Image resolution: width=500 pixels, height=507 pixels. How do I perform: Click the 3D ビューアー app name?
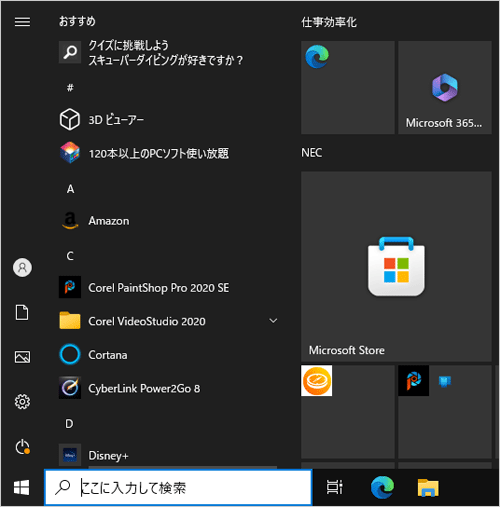pos(116,120)
